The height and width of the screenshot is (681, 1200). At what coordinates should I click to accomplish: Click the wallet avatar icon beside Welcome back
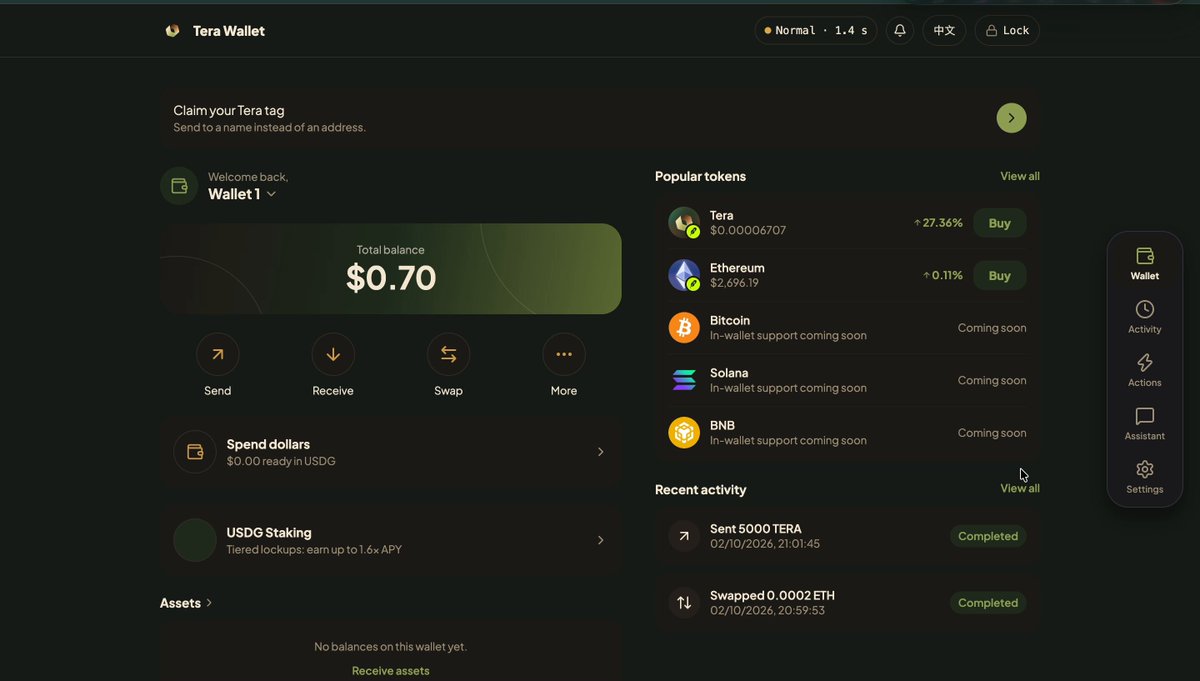pos(180,186)
